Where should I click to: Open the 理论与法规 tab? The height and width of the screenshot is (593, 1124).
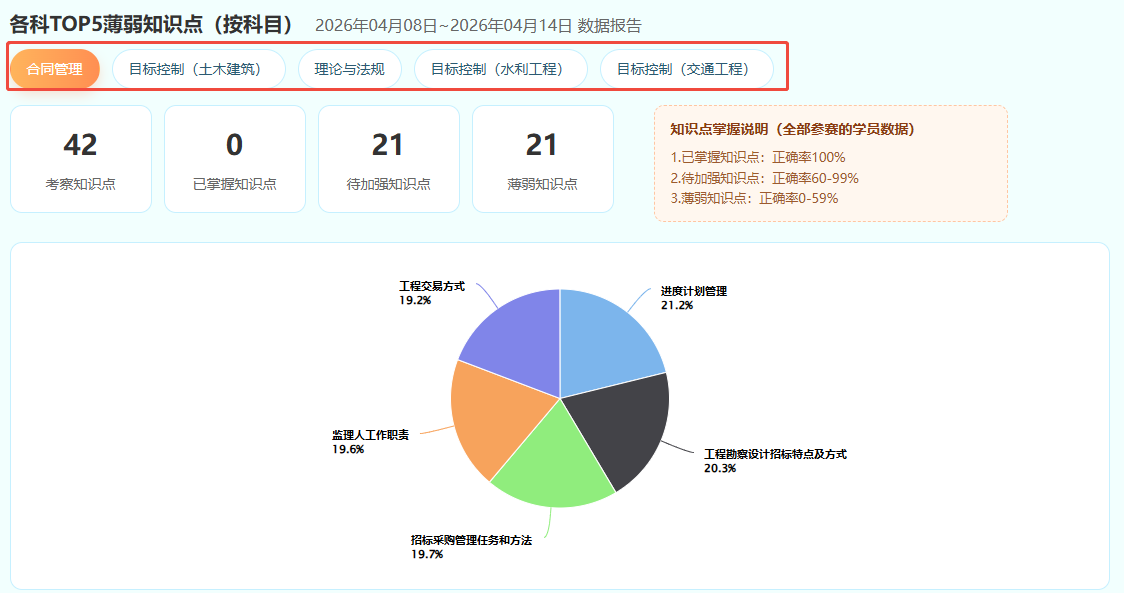(x=349, y=69)
